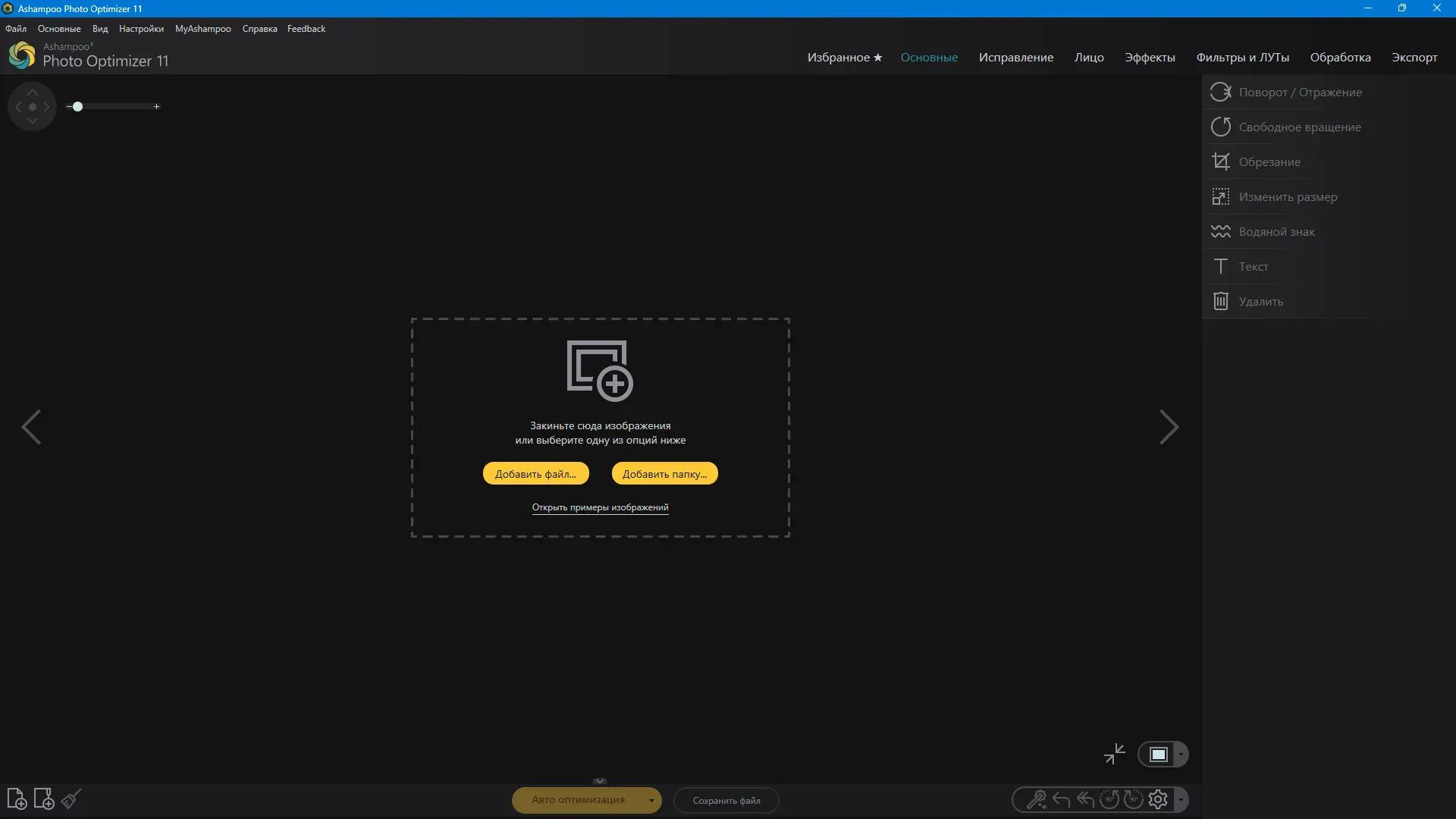Click the next image right arrow
This screenshot has width=1456, height=819.
pyautogui.click(x=1169, y=428)
